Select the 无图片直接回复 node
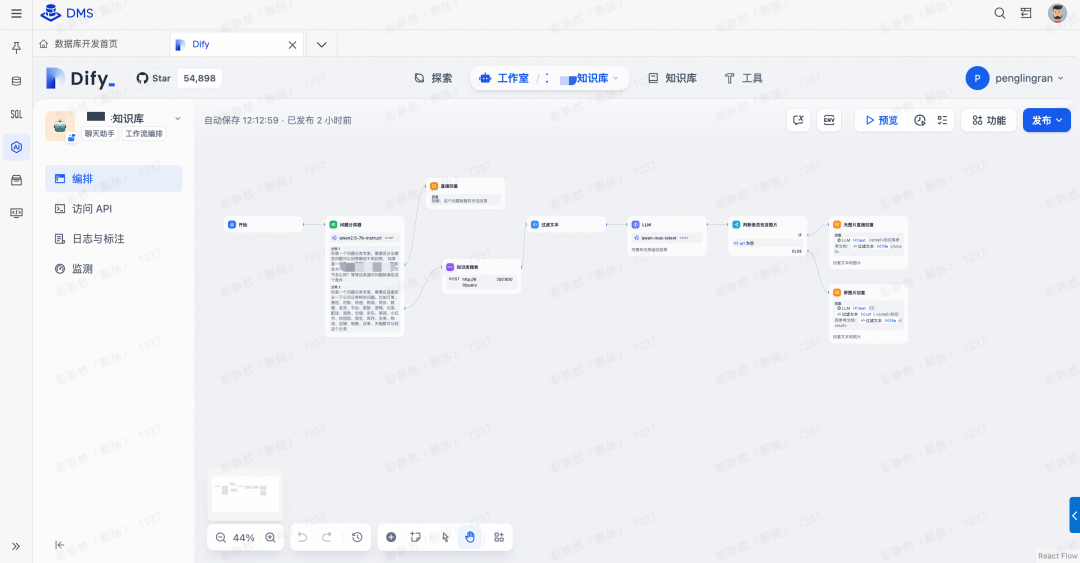The image size is (1080, 563). (x=869, y=243)
